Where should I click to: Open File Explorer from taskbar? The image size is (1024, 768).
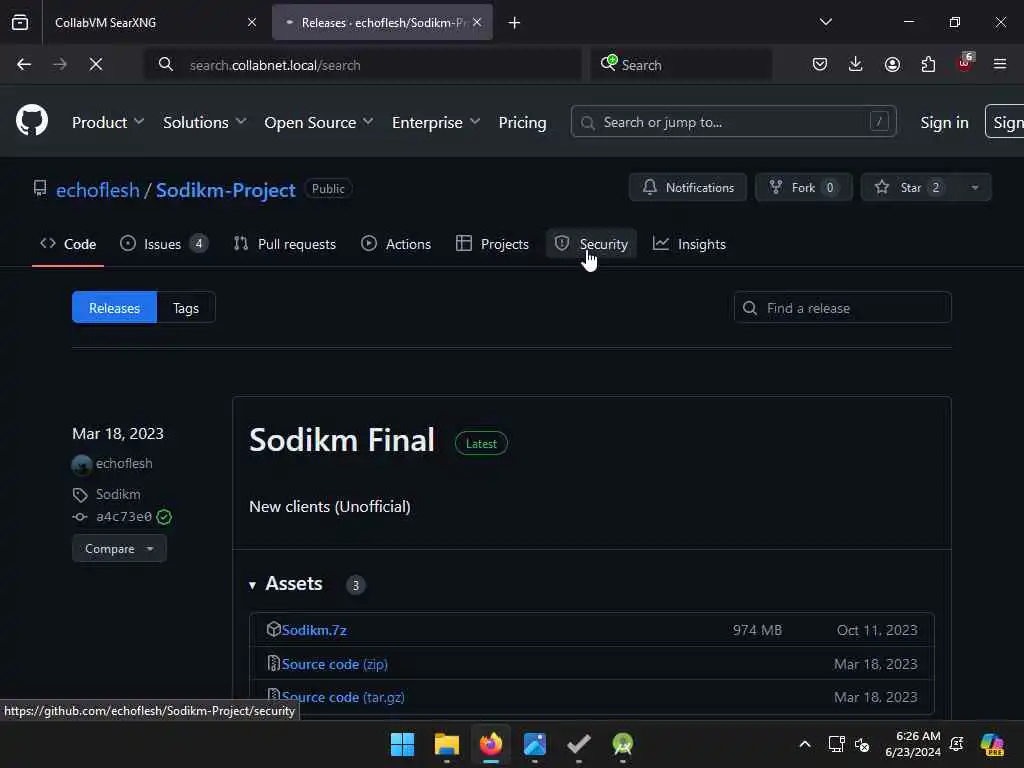tap(447, 744)
